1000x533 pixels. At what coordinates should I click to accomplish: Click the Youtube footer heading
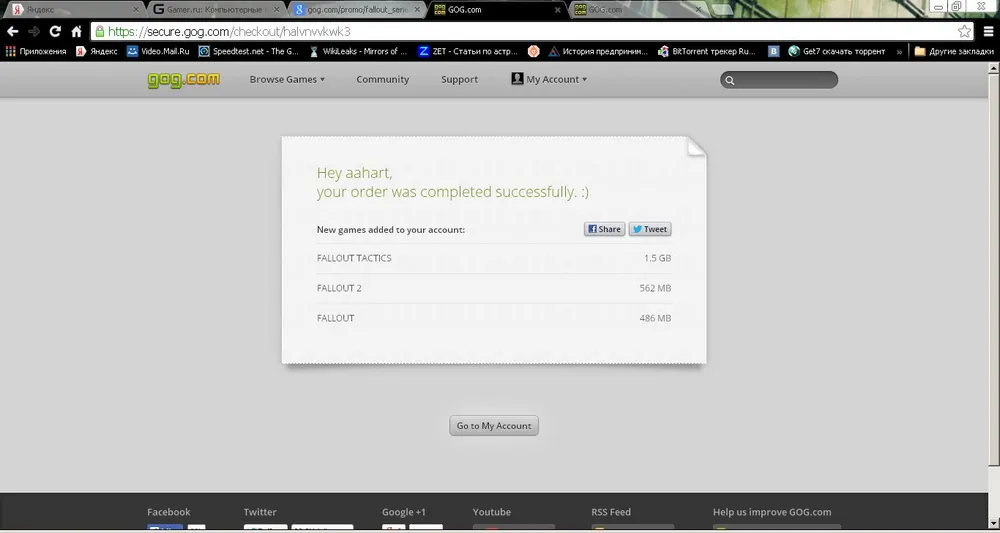(x=492, y=512)
